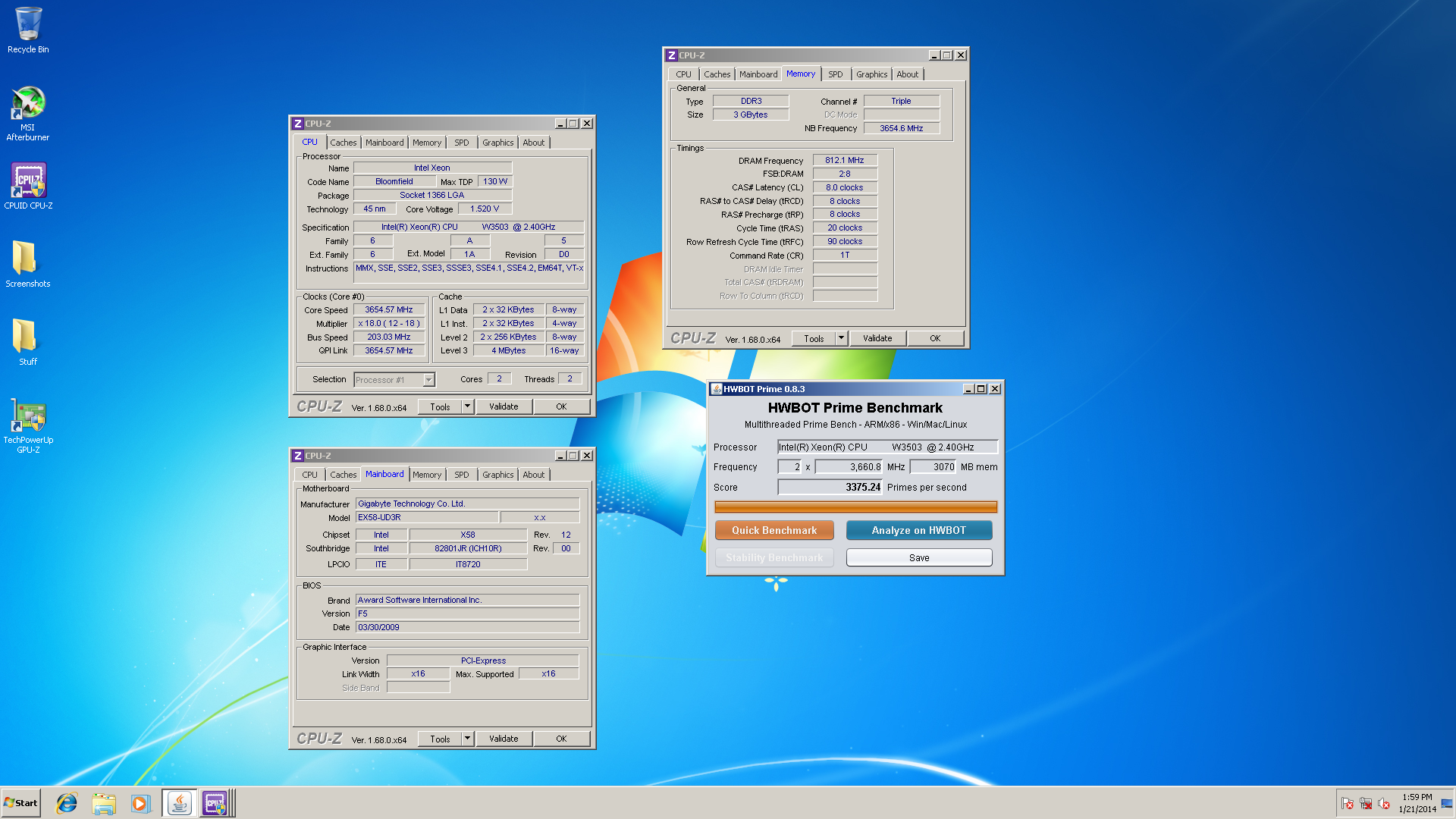Open Graphics tab in the Mainboard window
1456x819 pixels.
tap(497, 475)
